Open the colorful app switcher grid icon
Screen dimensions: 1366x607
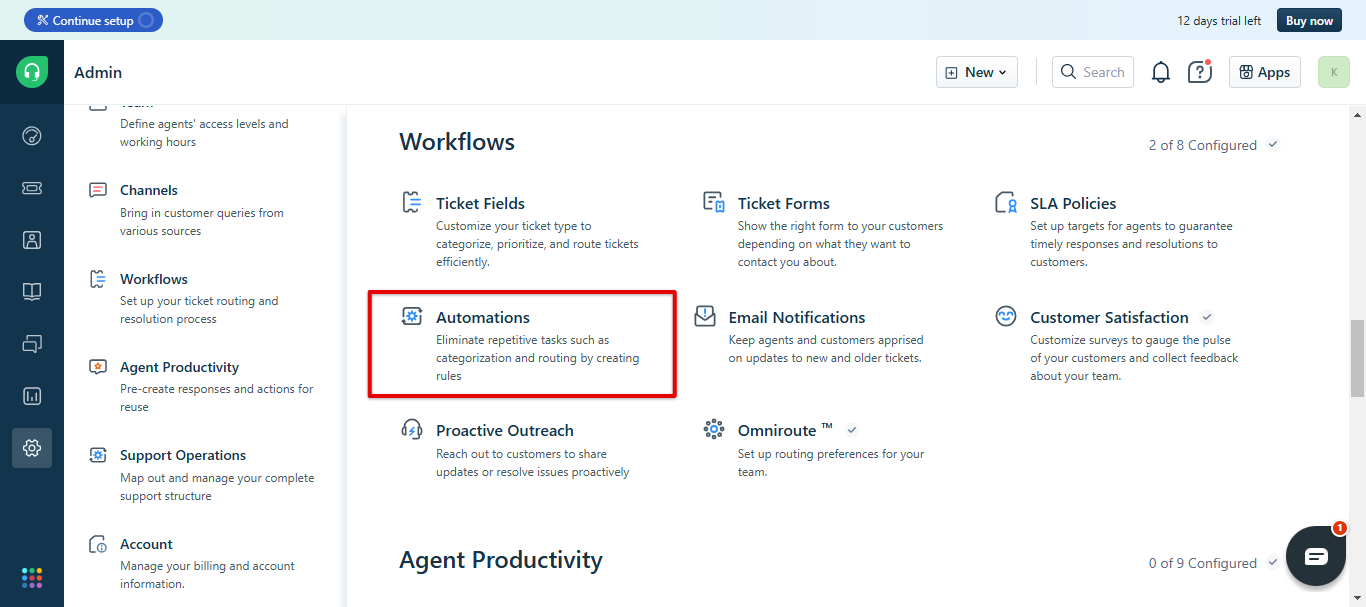tap(32, 578)
